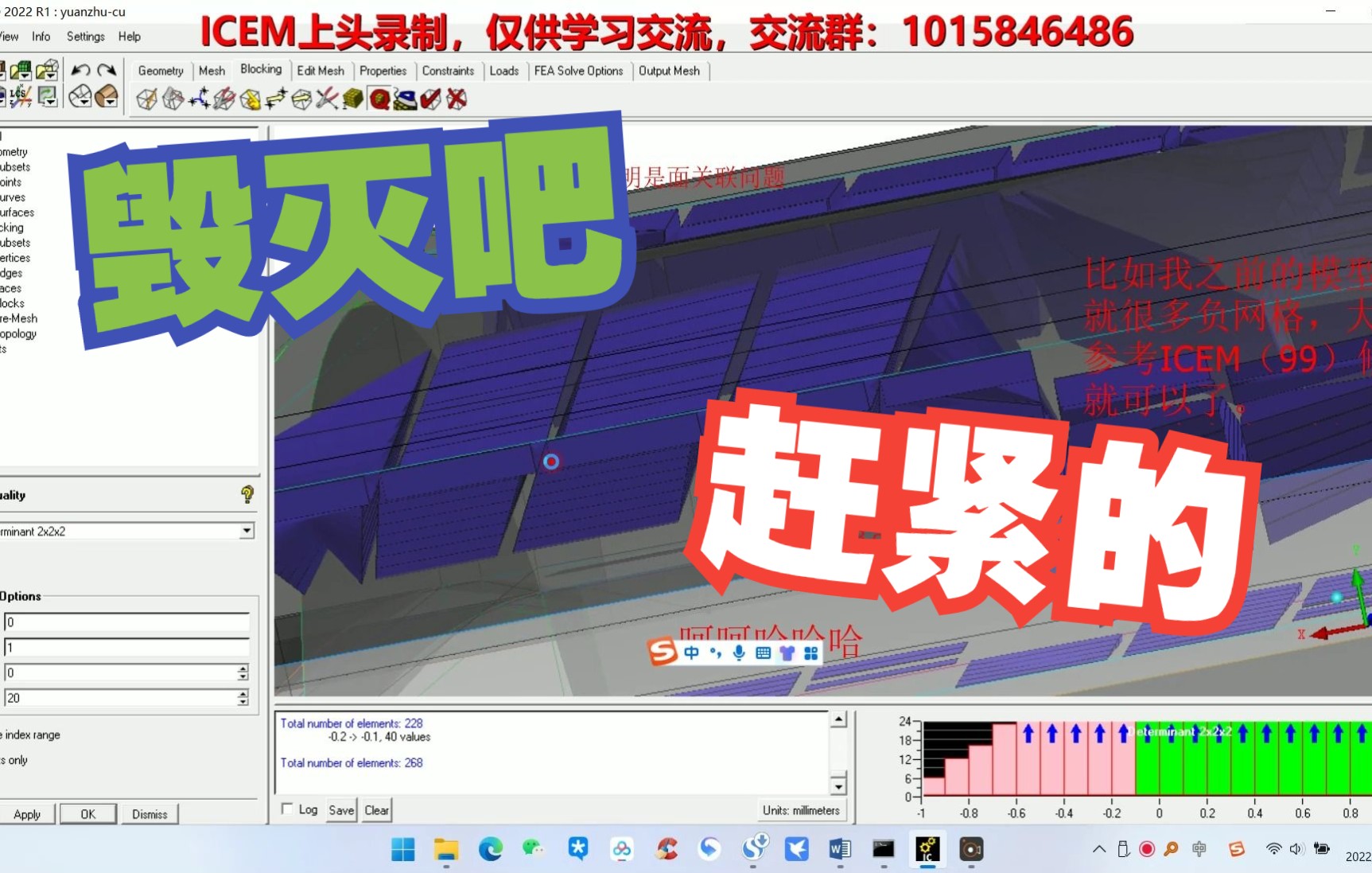
Task: Click microphone icon on Sogou input bar
Action: click(x=739, y=653)
